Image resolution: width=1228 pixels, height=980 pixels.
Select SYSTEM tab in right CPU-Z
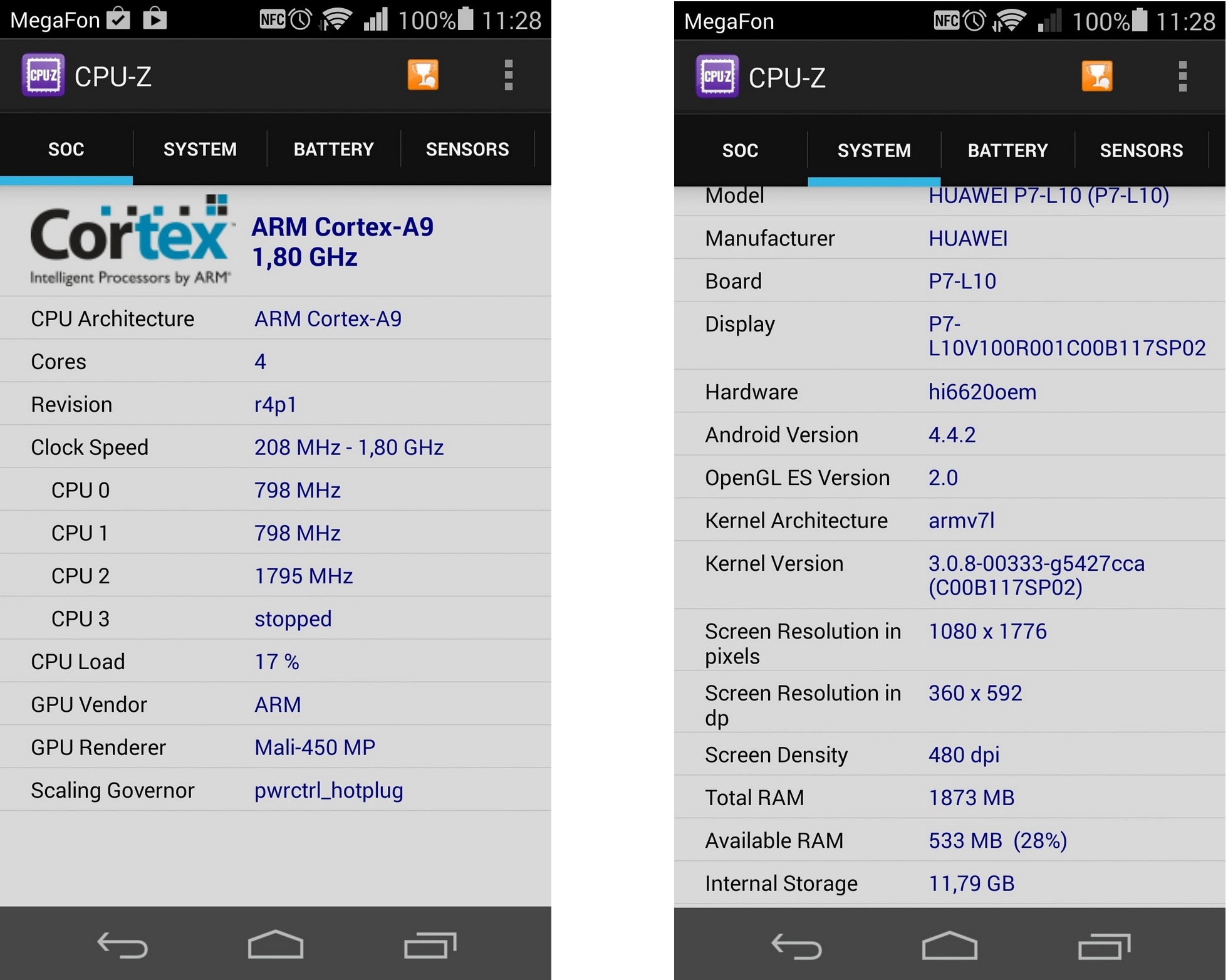[x=874, y=150]
